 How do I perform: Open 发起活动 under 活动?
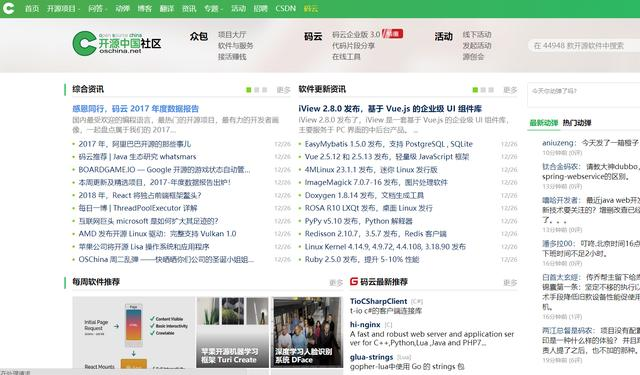[477, 46]
